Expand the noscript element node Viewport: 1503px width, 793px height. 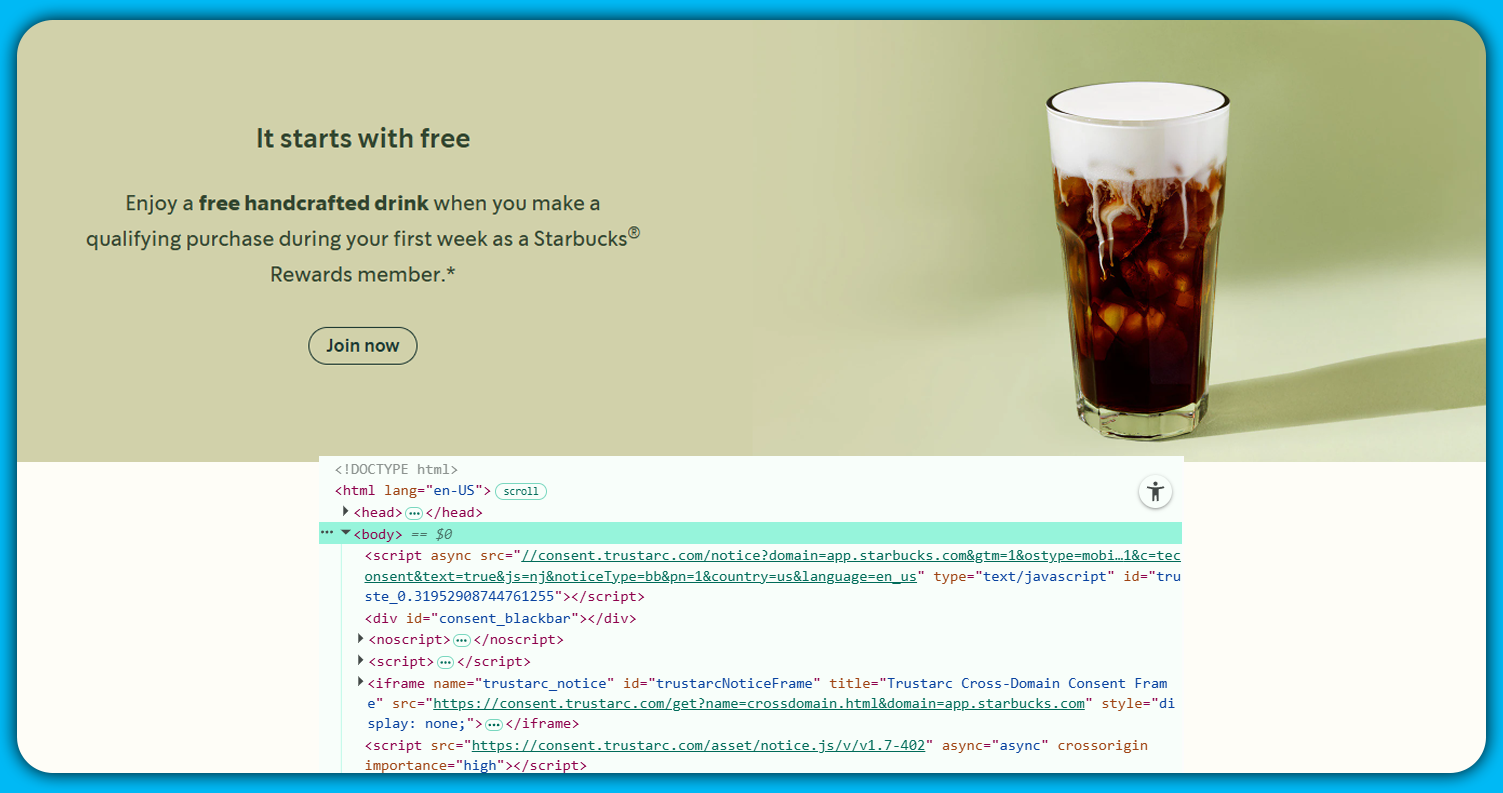(361, 639)
